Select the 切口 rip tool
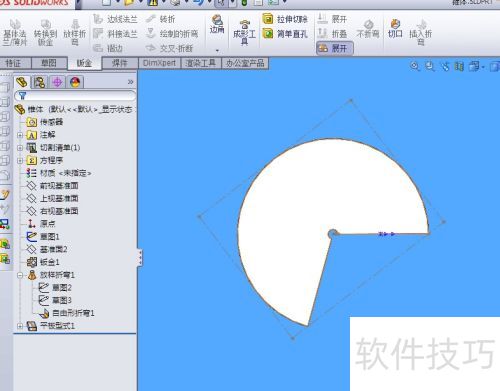 click(x=395, y=29)
